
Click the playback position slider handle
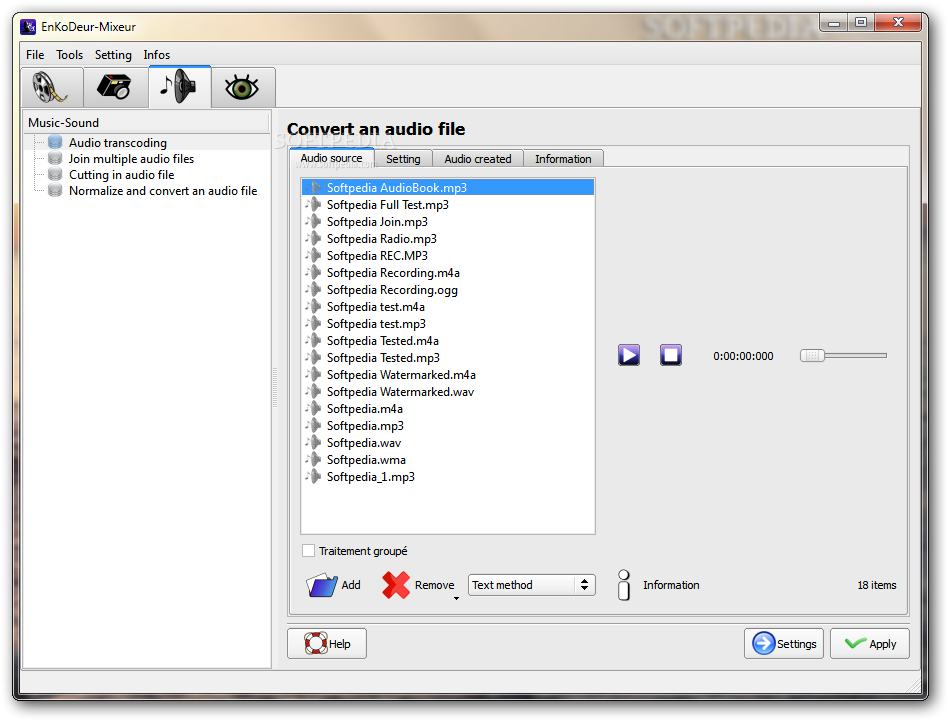tap(812, 355)
